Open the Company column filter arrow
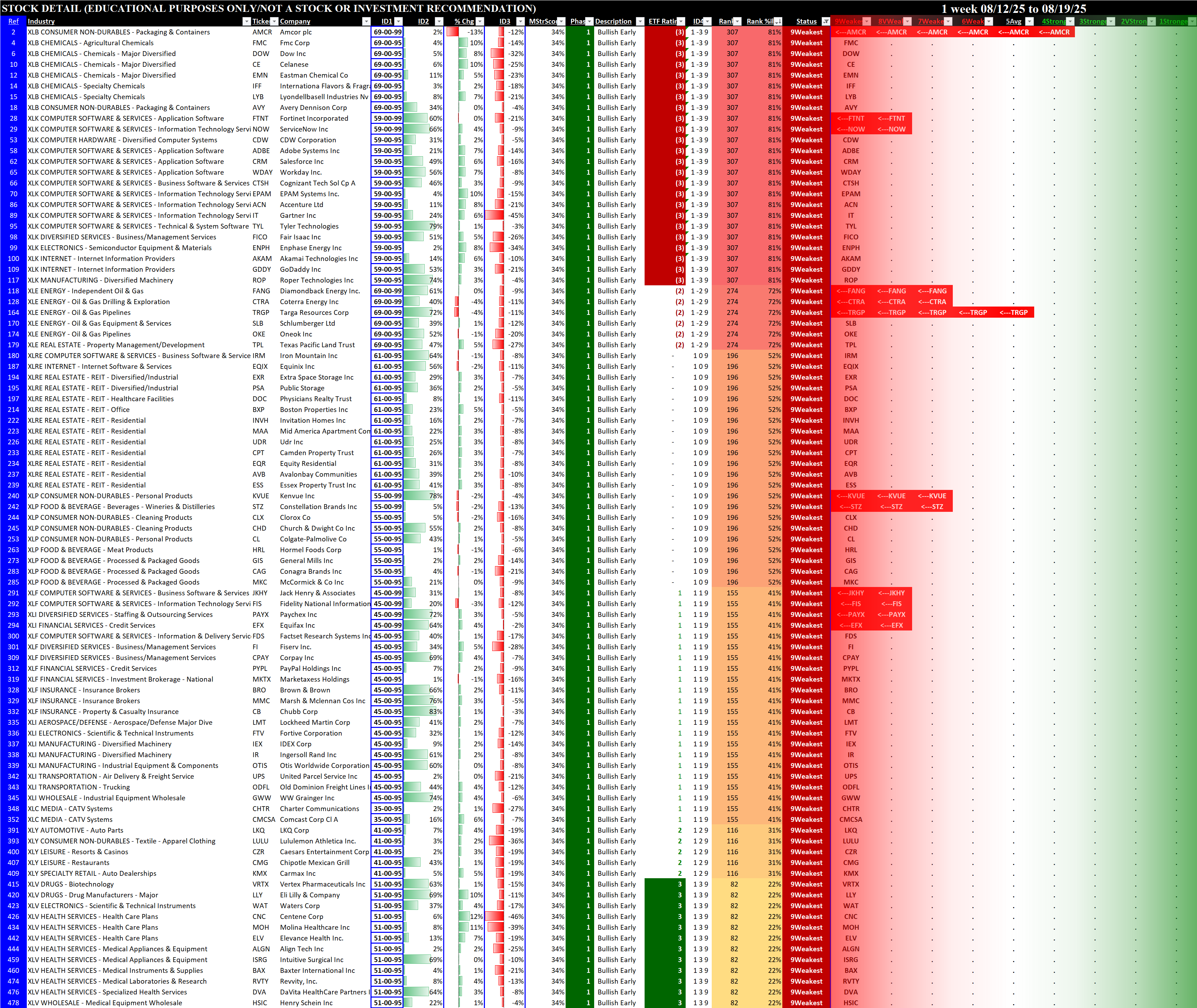Screen dimensions: 1197x1008 [366, 22]
